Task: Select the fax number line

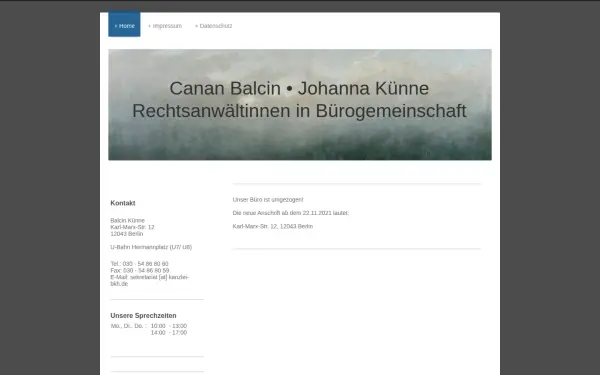Action: click(x=140, y=270)
